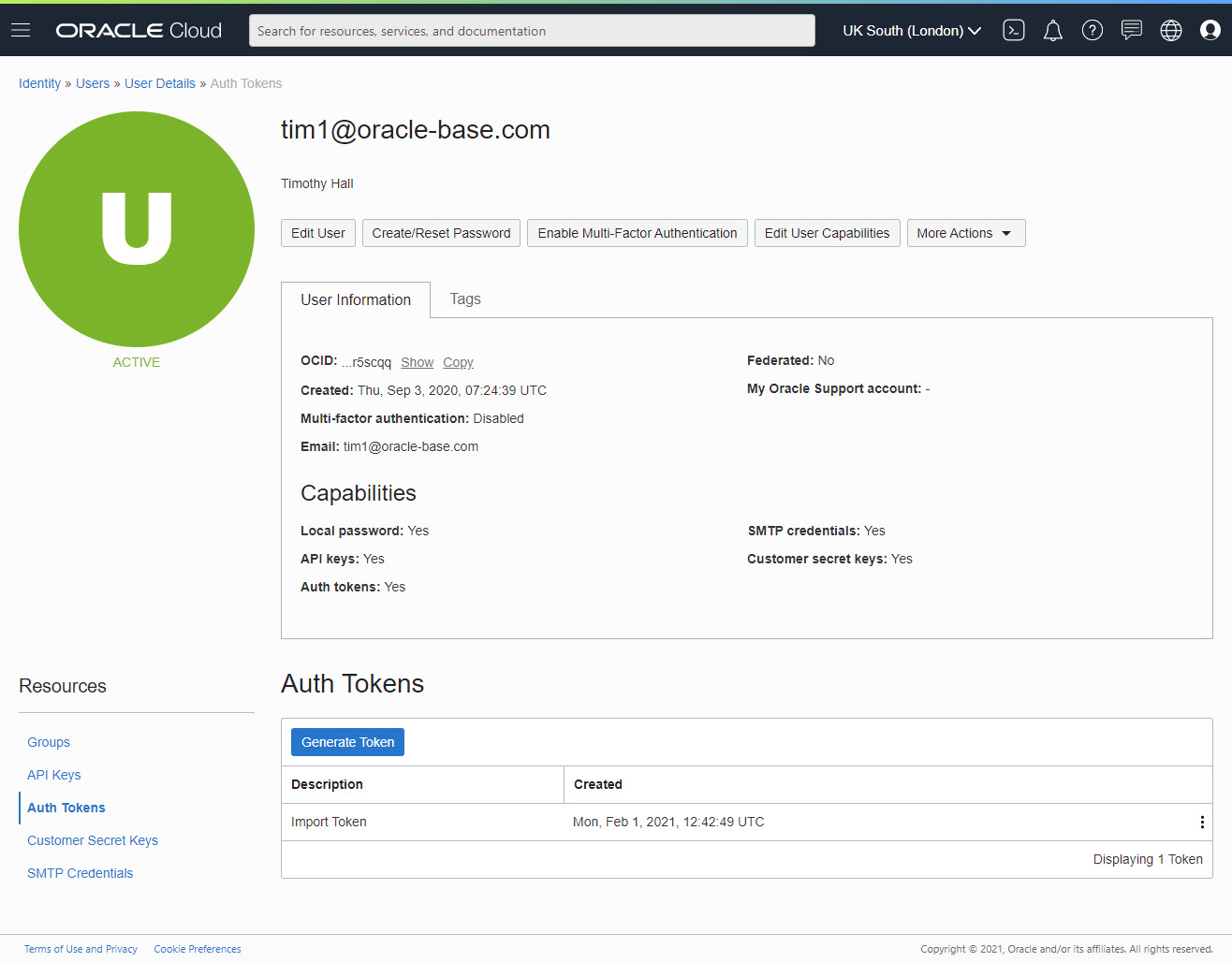Click the ACTIVE status label

(x=137, y=362)
